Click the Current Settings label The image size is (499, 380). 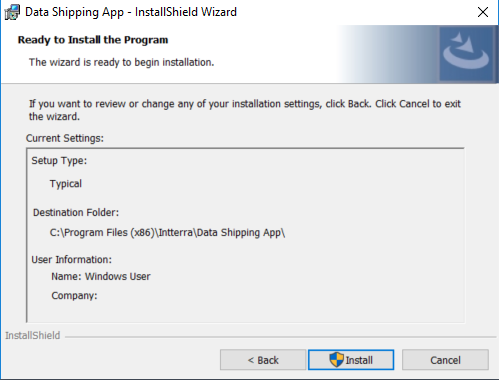(65, 138)
